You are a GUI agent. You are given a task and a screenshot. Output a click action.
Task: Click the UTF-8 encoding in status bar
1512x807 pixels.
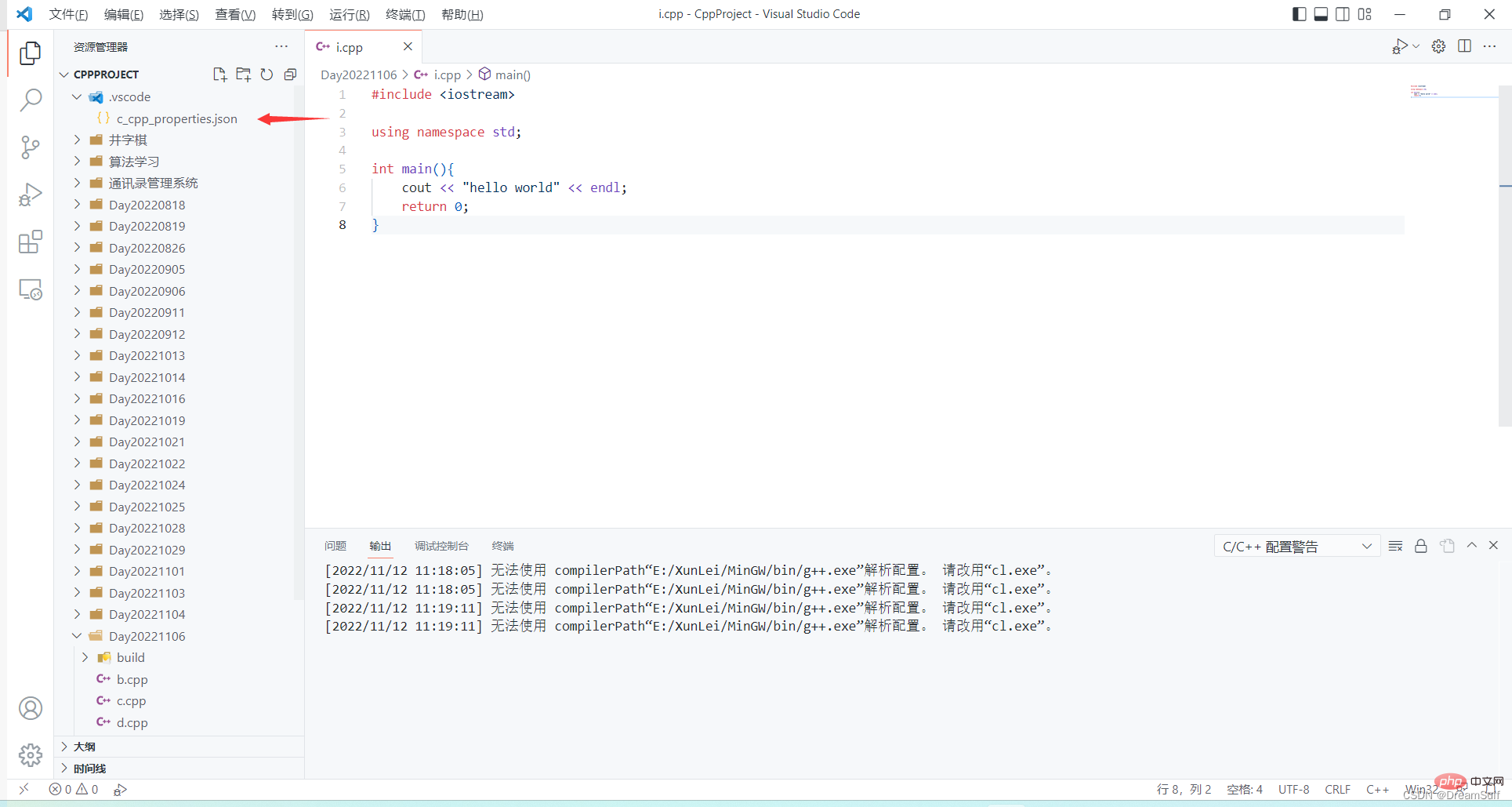pos(1293,789)
